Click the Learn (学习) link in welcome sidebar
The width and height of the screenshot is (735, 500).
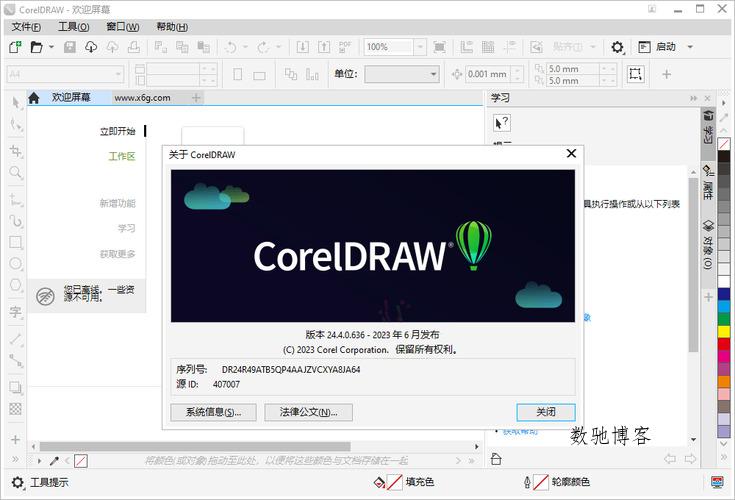pos(127,229)
